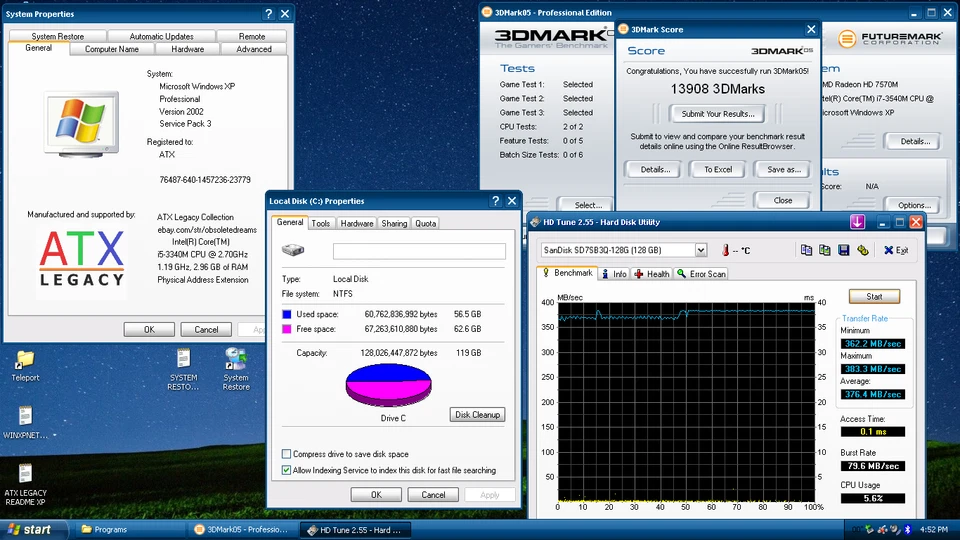Image resolution: width=960 pixels, height=540 pixels.
Task: Open HD Tune options via the gold icon
Action: 863,250
